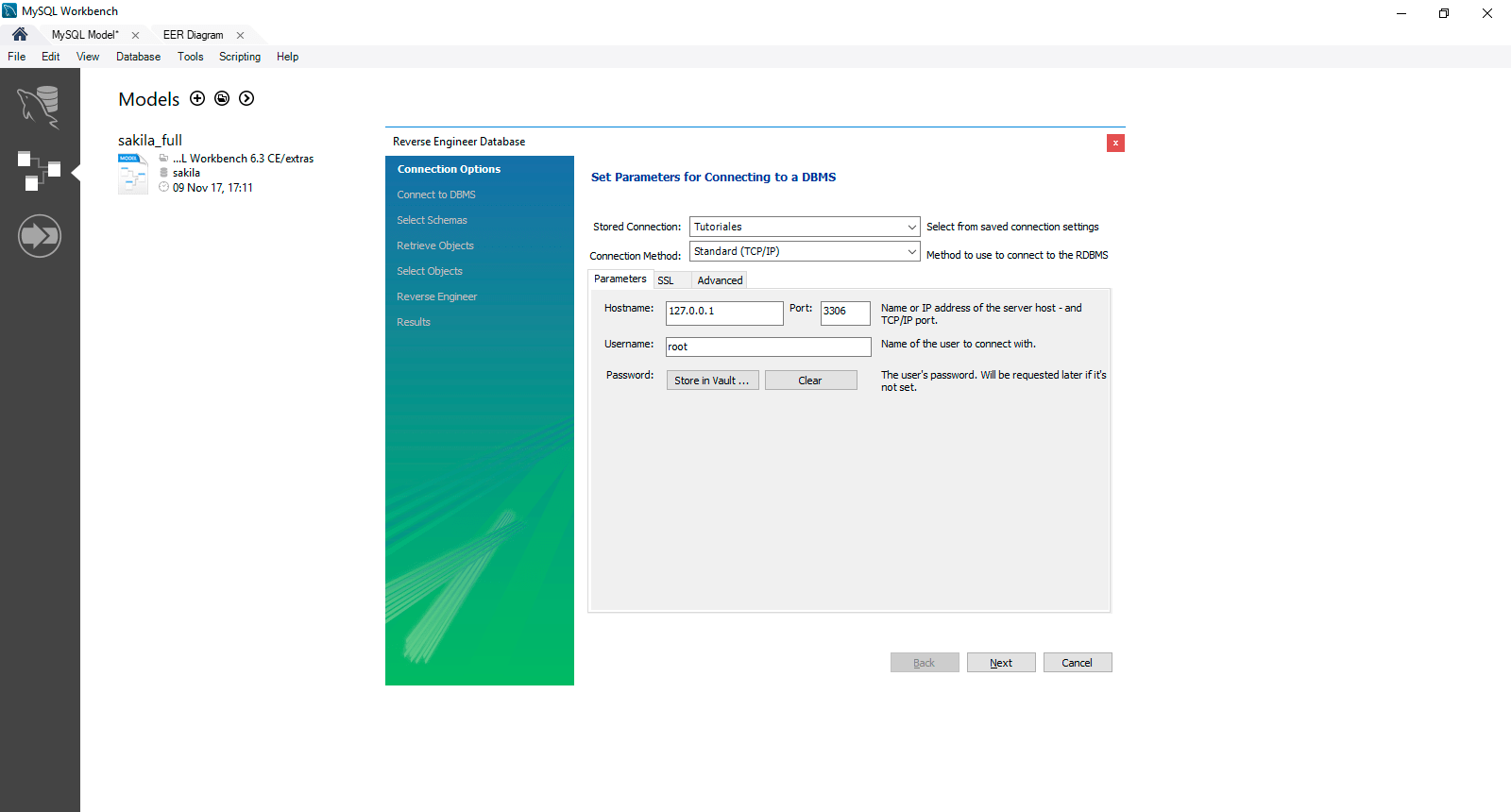Screen dimensions: 1511x812
Task: Click the 09 Nov 17, 17:11 date
Action: (x=212, y=188)
